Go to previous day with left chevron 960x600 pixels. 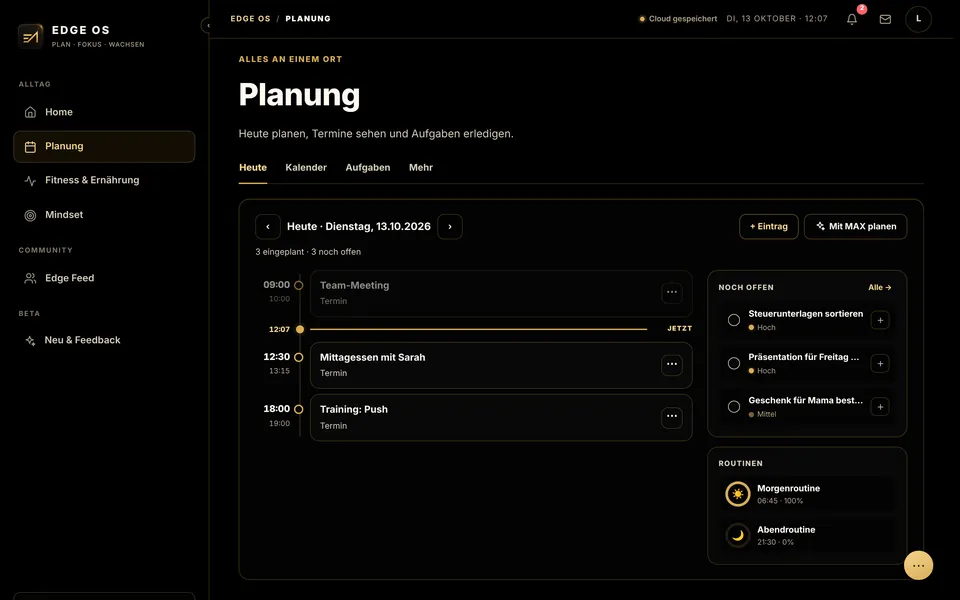click(268, 227)
